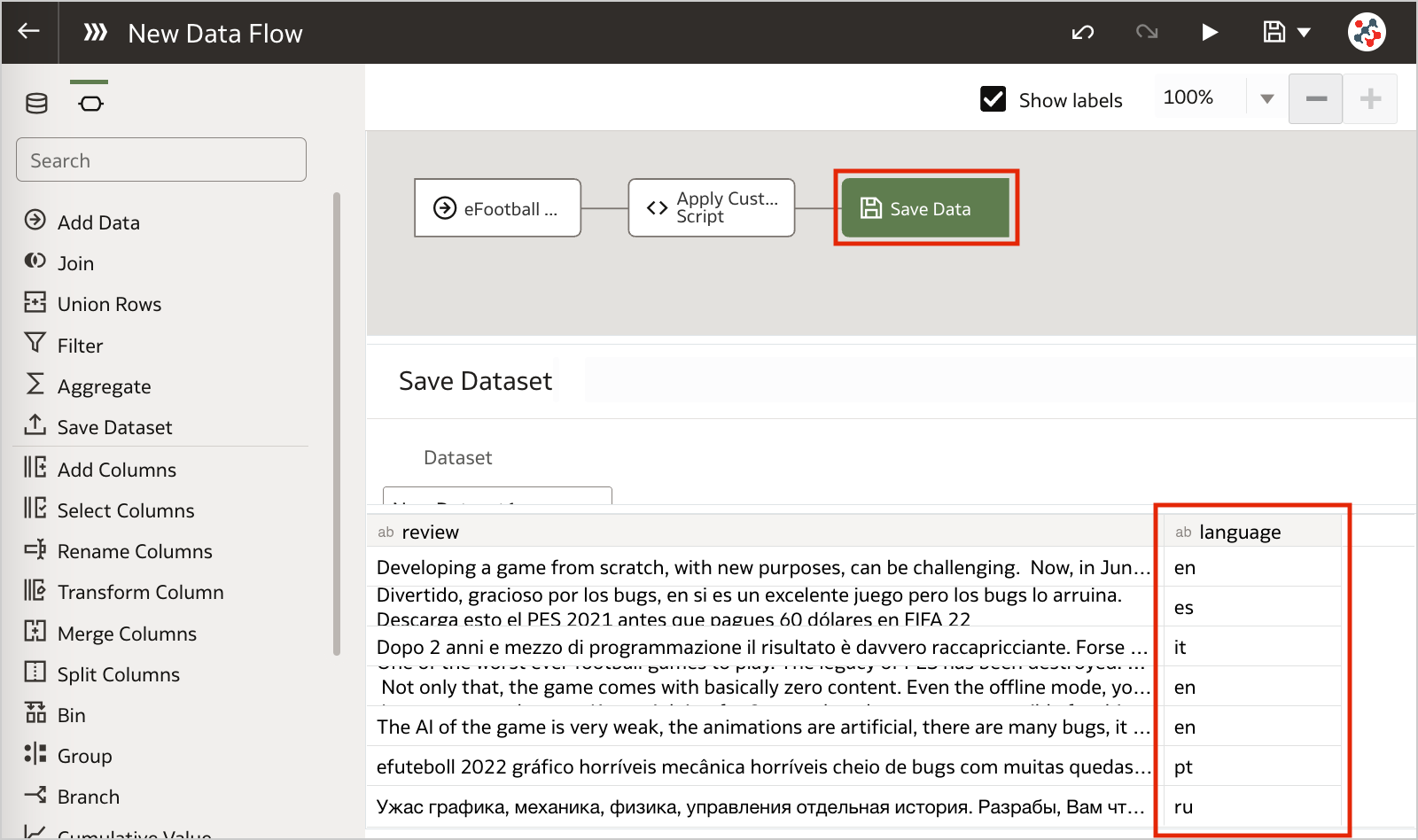This screenshot has width=1418, height=840.
Task: Choose the Save Dataset step
Action: coord(98,426)
